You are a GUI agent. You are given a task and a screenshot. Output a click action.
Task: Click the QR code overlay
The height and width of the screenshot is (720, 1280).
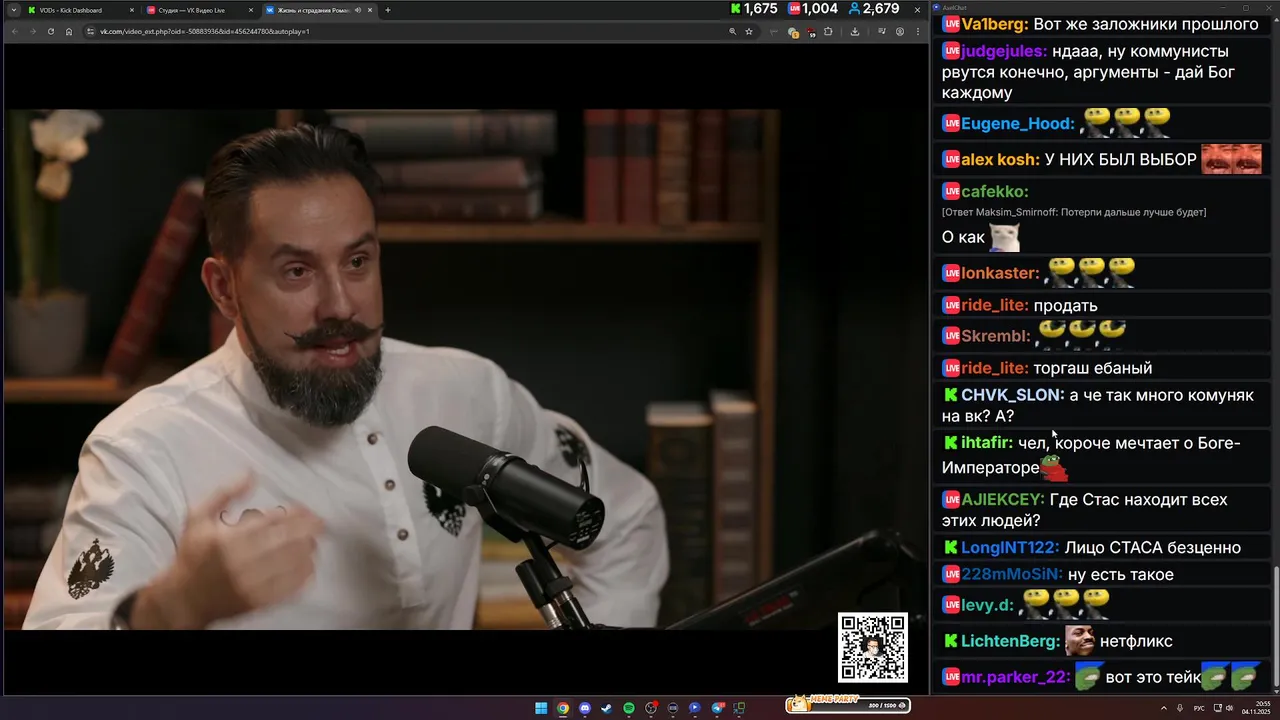pyautogui.click(x=873, y=647)
